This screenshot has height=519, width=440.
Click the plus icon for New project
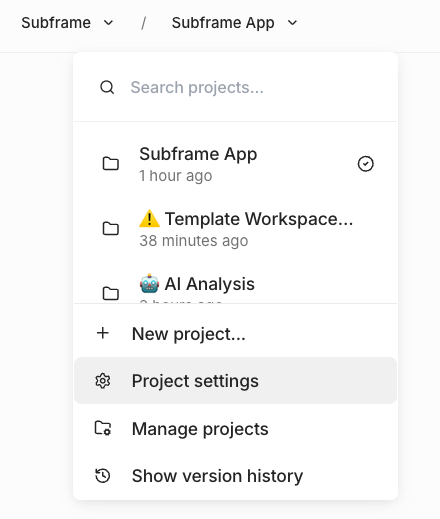coord(103,333)
